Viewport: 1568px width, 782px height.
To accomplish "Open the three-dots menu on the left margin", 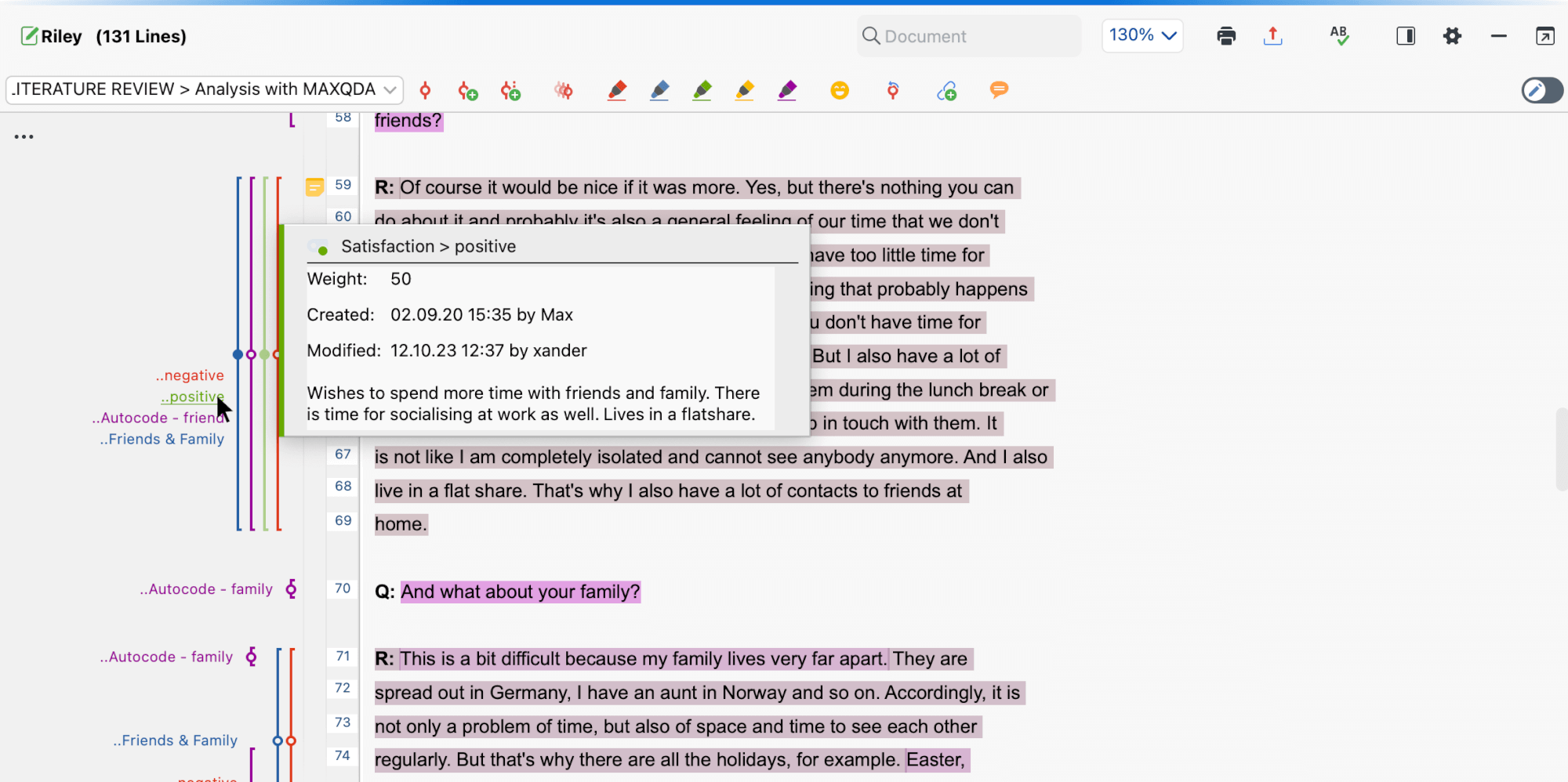I will (x=24, y=136).
